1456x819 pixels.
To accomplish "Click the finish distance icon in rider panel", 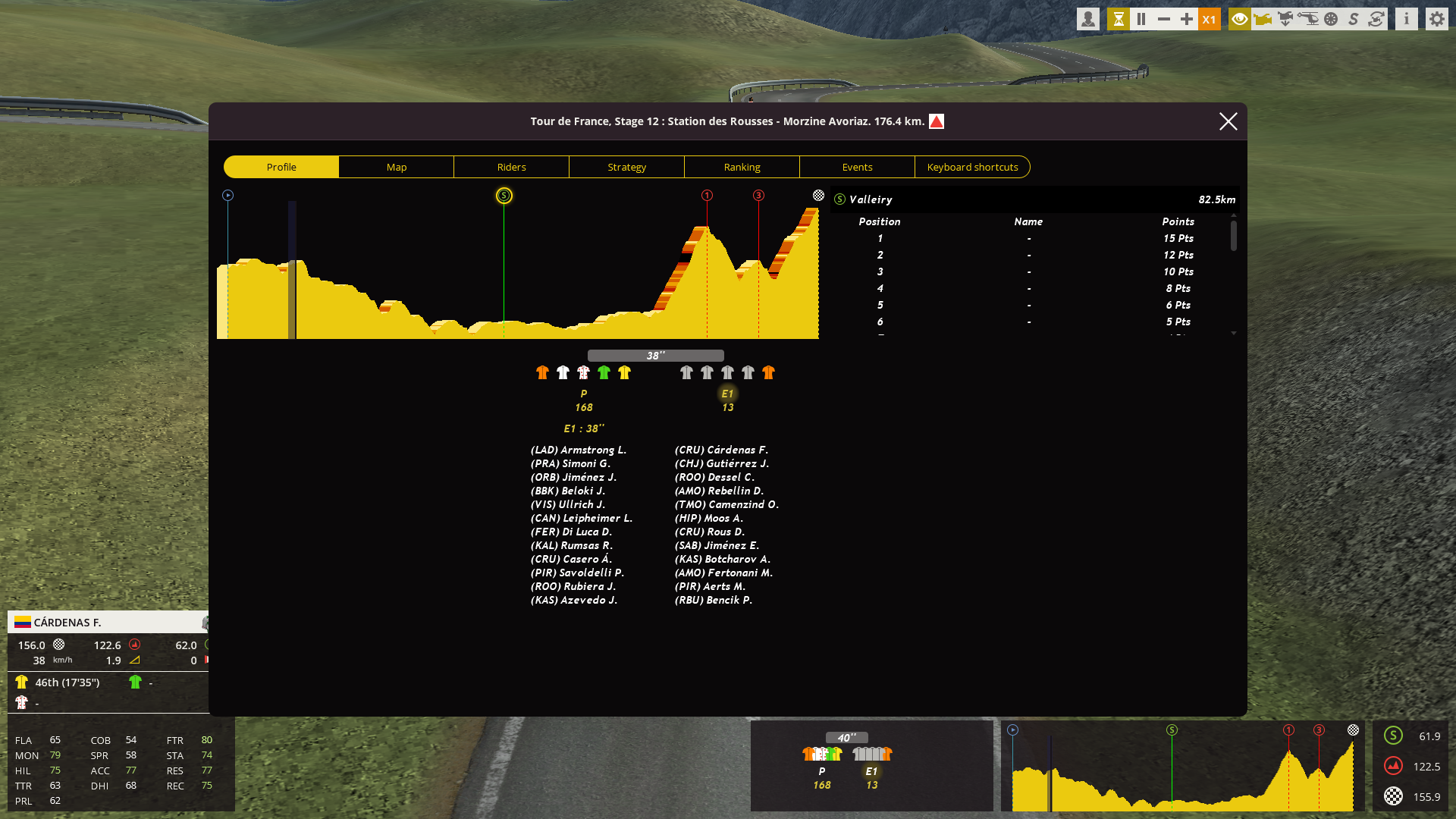I will [58, 645].
